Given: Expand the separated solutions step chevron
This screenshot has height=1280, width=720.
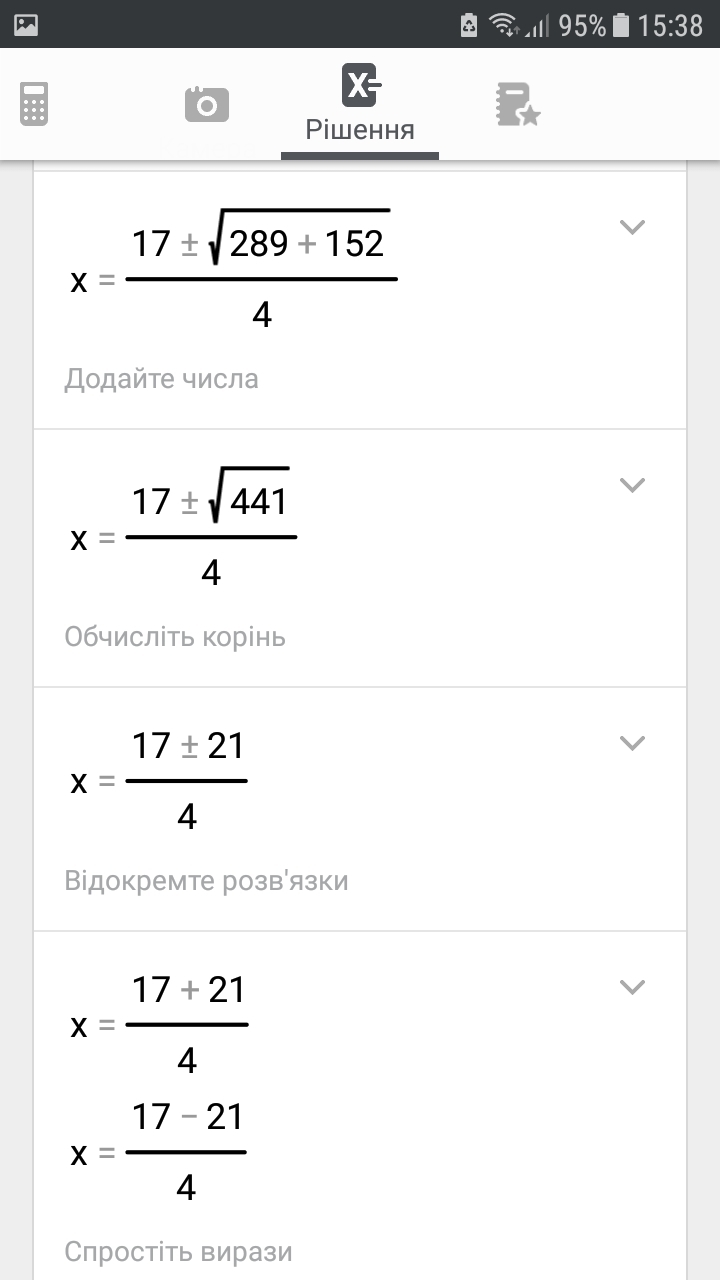Looking at the screenshot, I should pos(632,987).
